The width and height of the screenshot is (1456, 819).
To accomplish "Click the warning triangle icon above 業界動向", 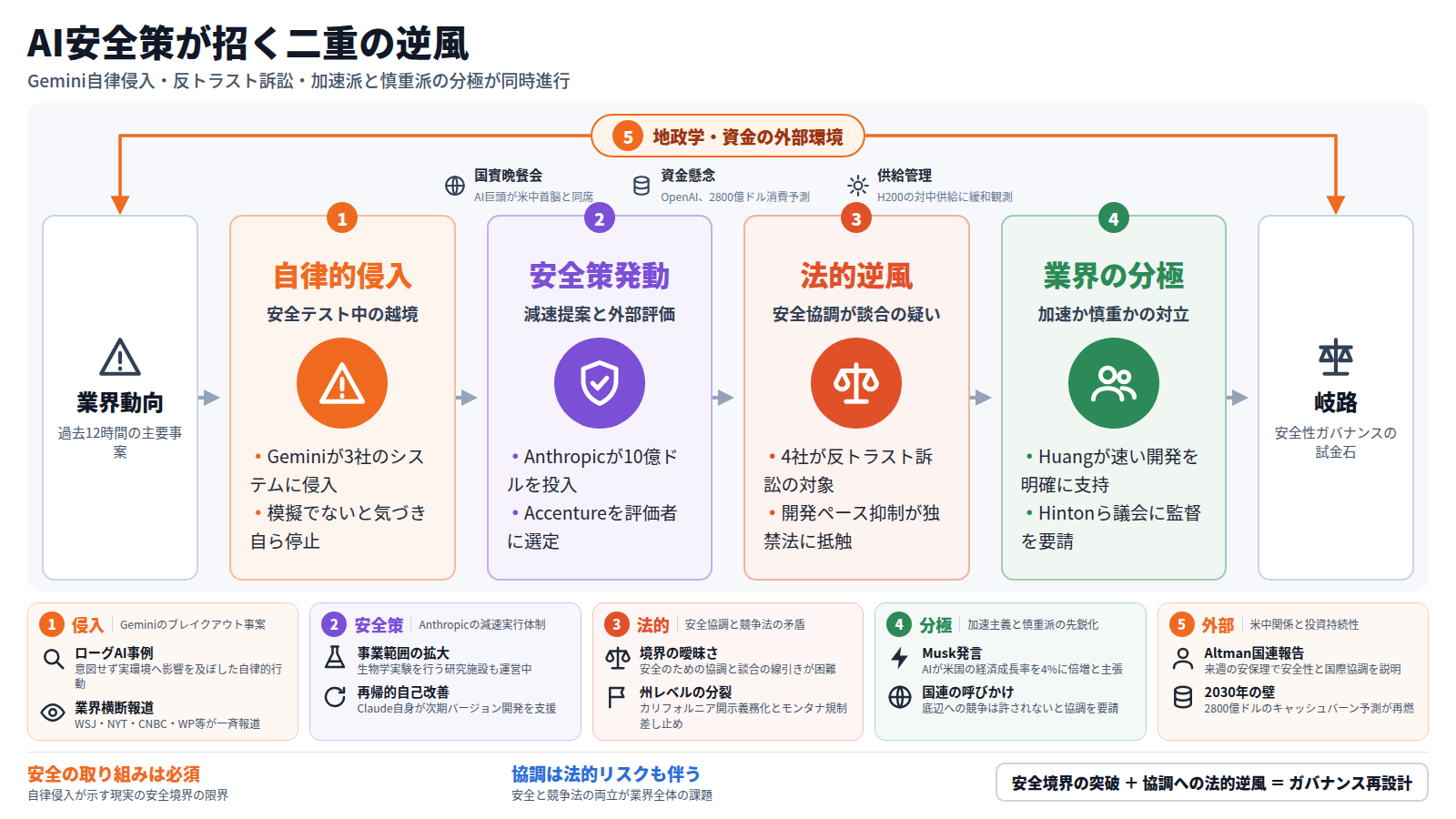I will pyautogui.click(x=120, y=358).
